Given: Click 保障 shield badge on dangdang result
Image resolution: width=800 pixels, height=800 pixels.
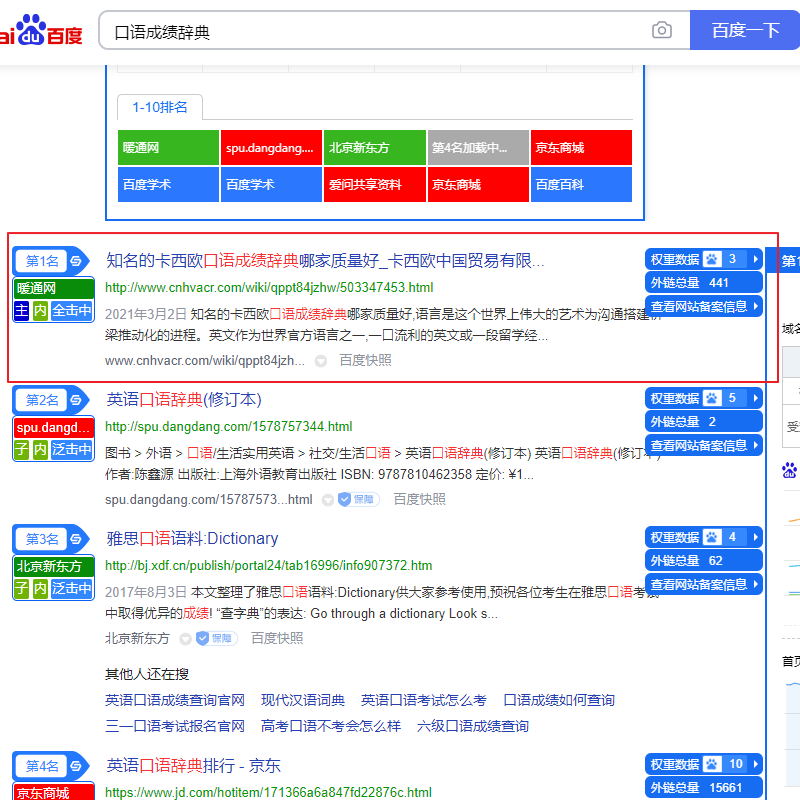Looking at the screenshot, I should click(x=359, y=499).
